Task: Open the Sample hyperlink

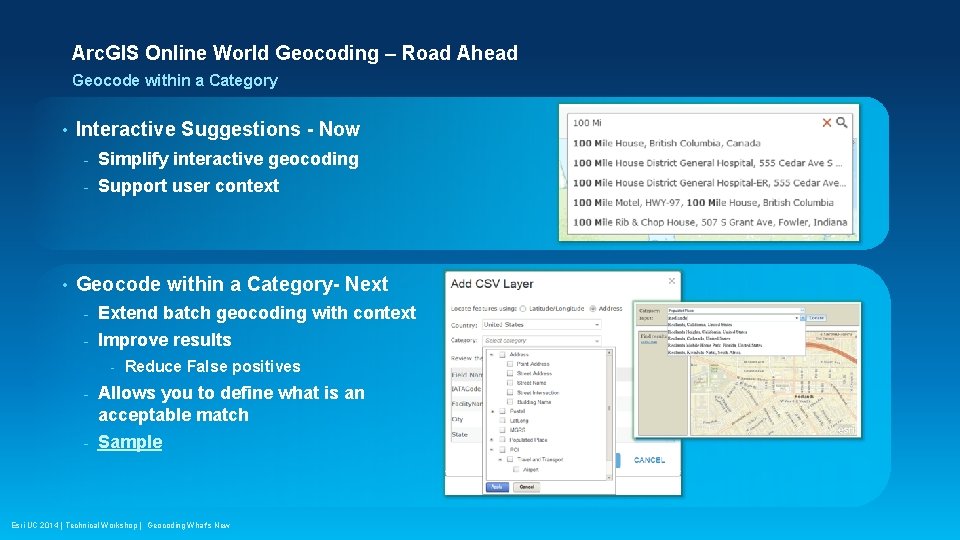Action: [x=130, y=442]
